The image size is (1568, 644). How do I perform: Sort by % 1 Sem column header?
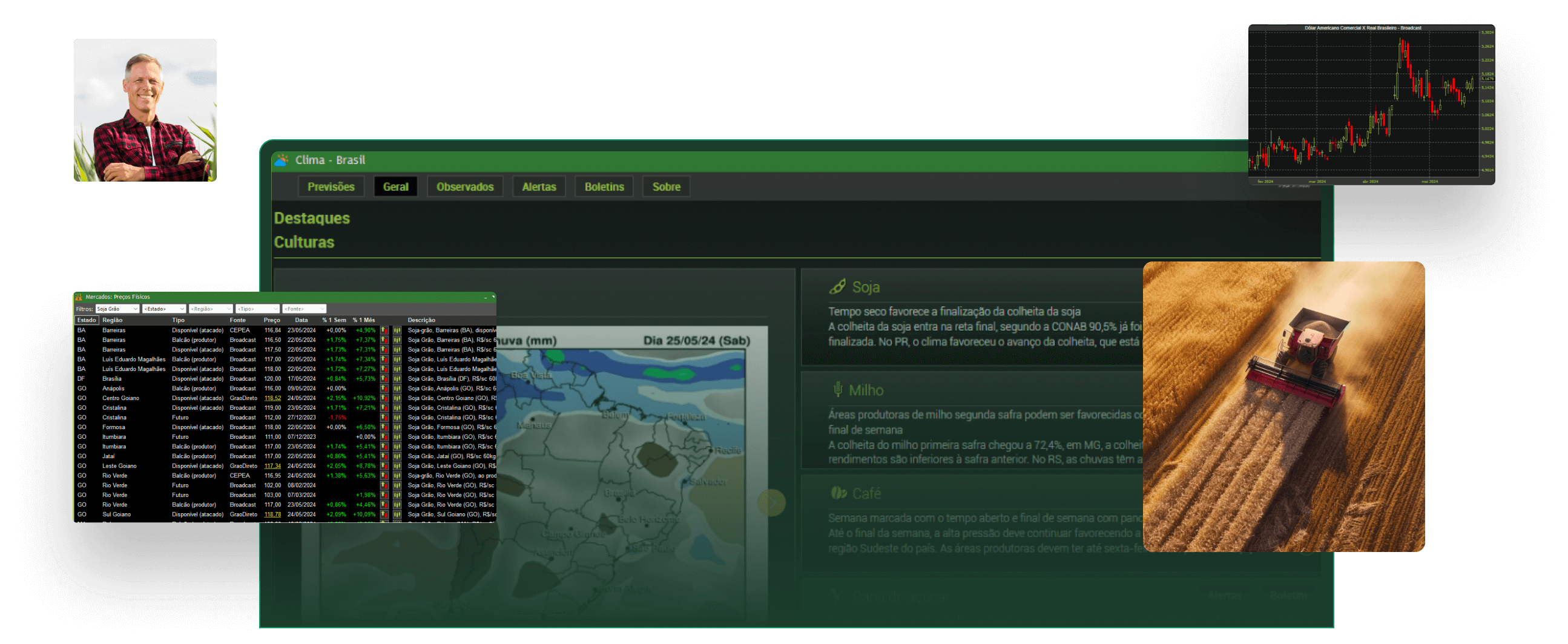pyautogui.click(x=334, y=320)
